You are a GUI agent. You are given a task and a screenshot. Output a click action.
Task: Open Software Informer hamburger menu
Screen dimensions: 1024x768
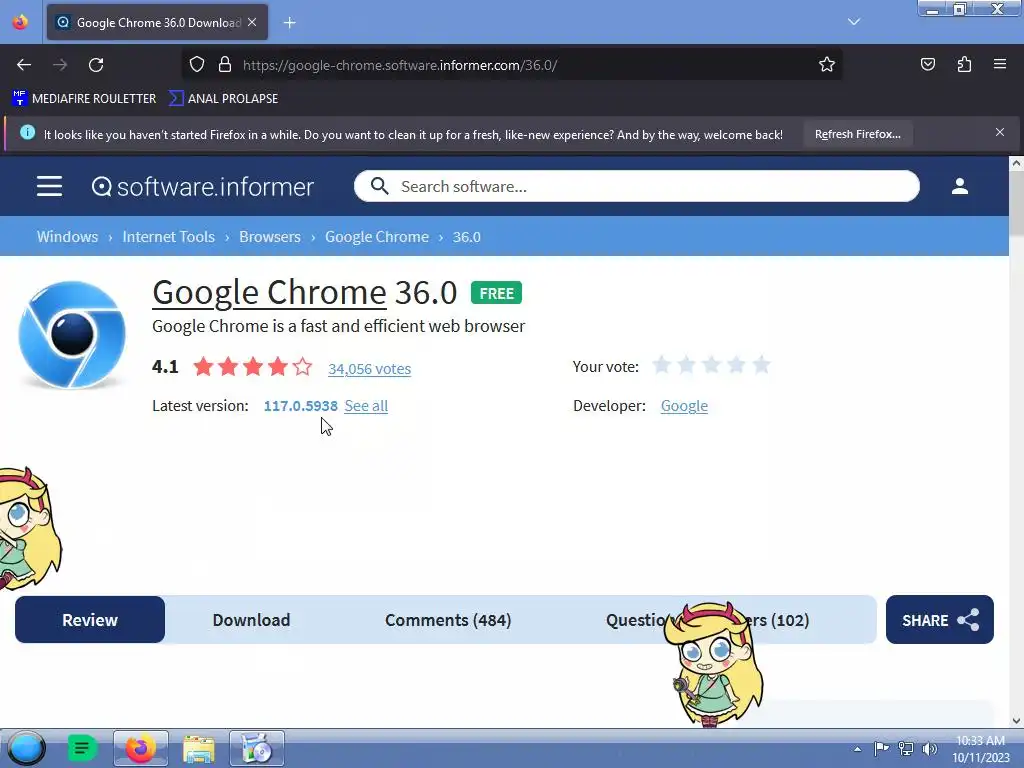(49, 186)
